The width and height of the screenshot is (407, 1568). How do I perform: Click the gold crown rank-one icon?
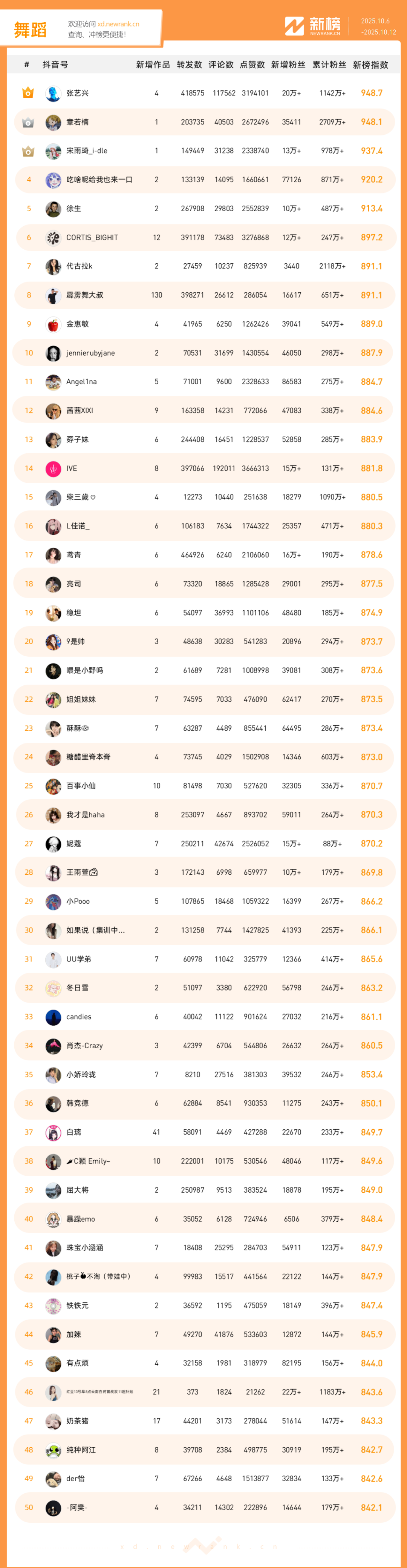point(28,93)
